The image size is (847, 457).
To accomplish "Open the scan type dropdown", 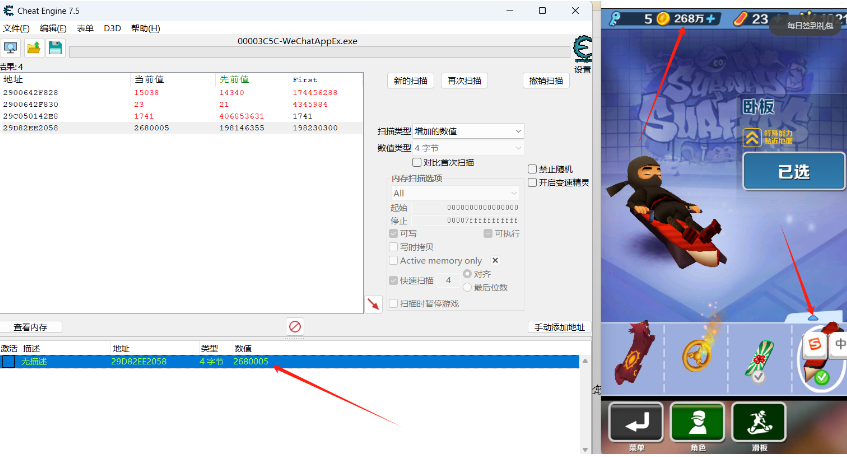I will click(468, 131).
